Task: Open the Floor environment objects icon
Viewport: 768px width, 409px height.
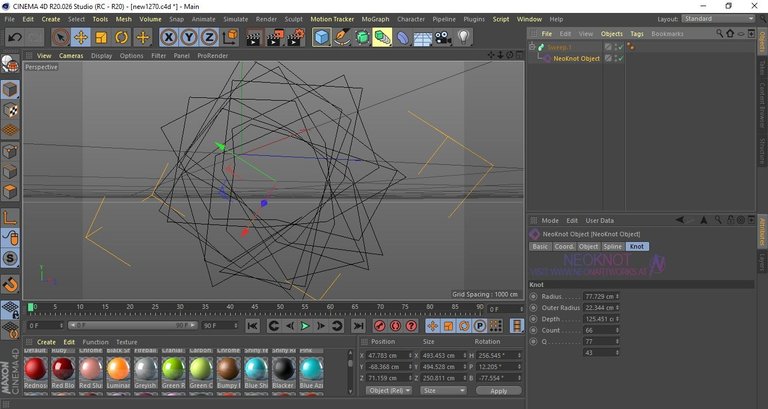Action: (423, 37)
